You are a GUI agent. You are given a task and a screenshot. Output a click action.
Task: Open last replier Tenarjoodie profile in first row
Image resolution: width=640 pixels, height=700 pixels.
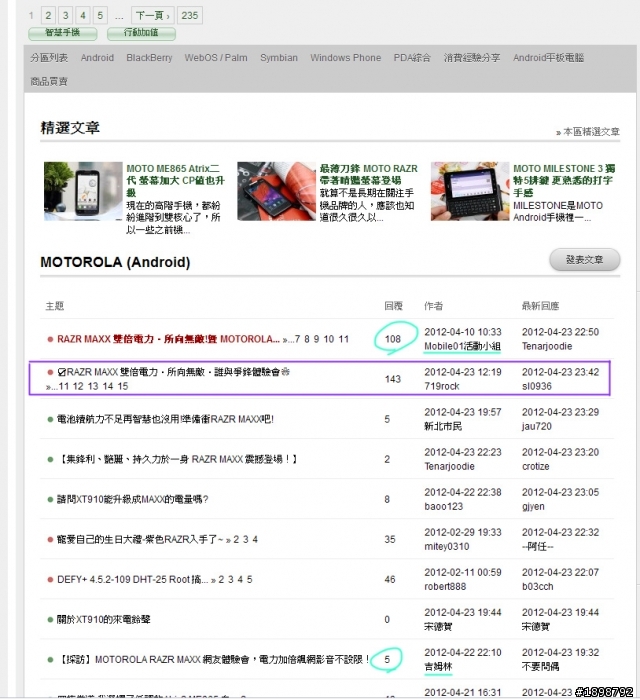547,346
